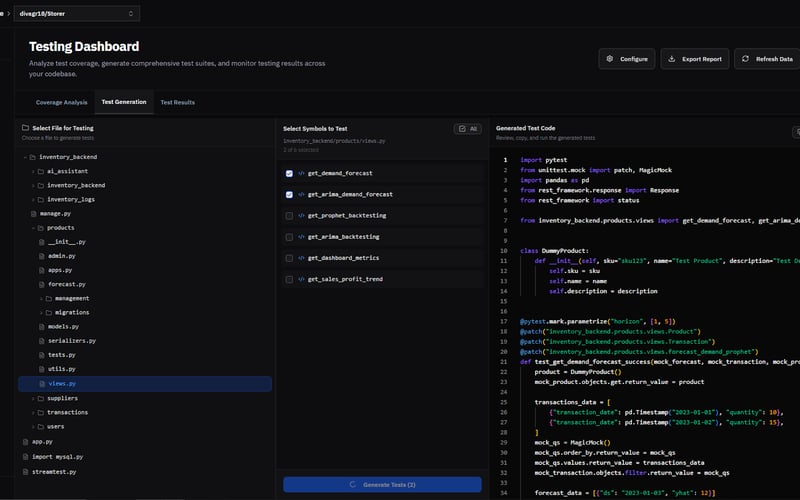Select views.py in the file tree
Screen dimensions: 800x500
[145, 384]
